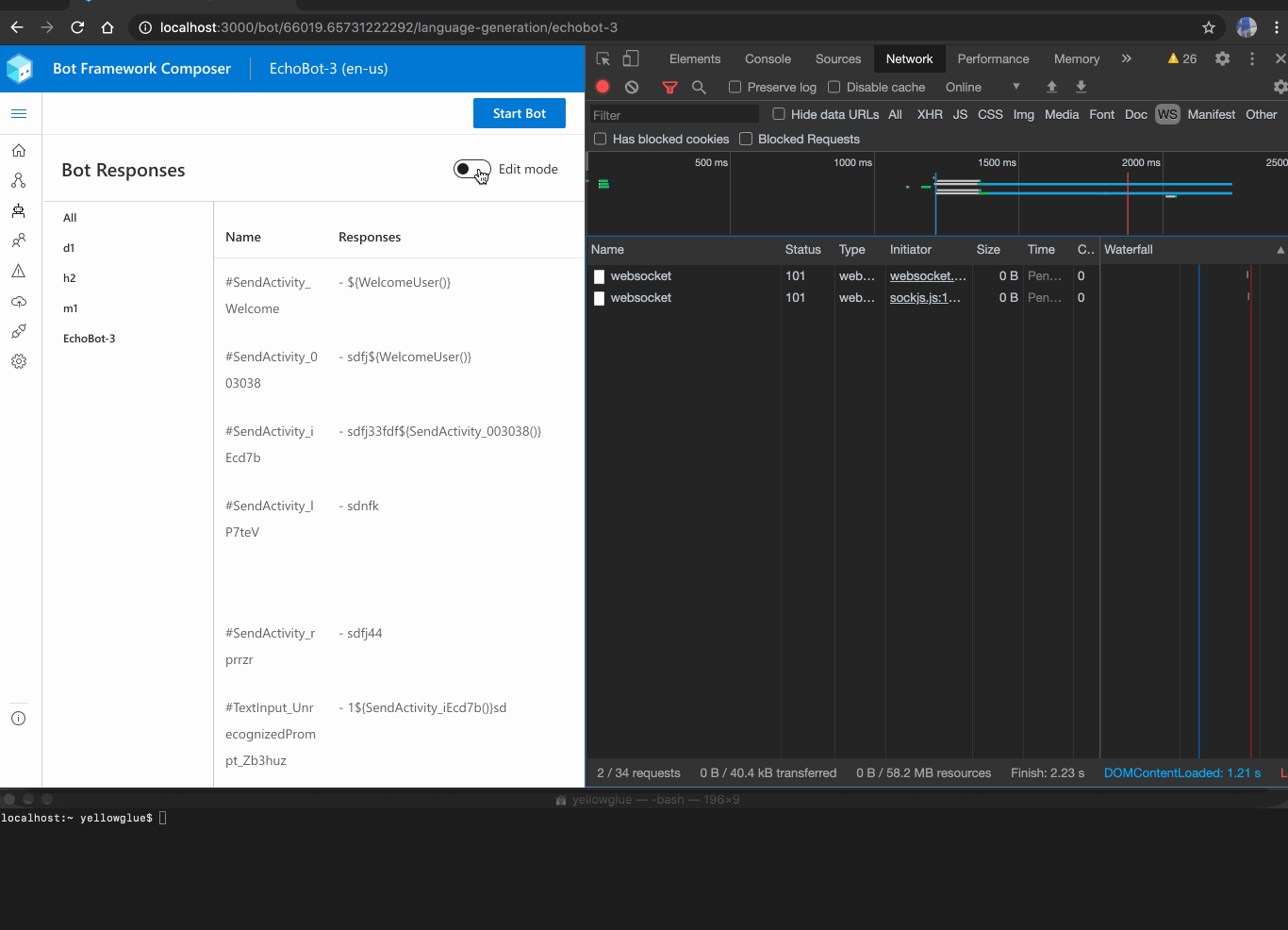This screenshot has width=1288, height=930.
Task: Click the '- sdnfk' response text
Action: point(358,507)
